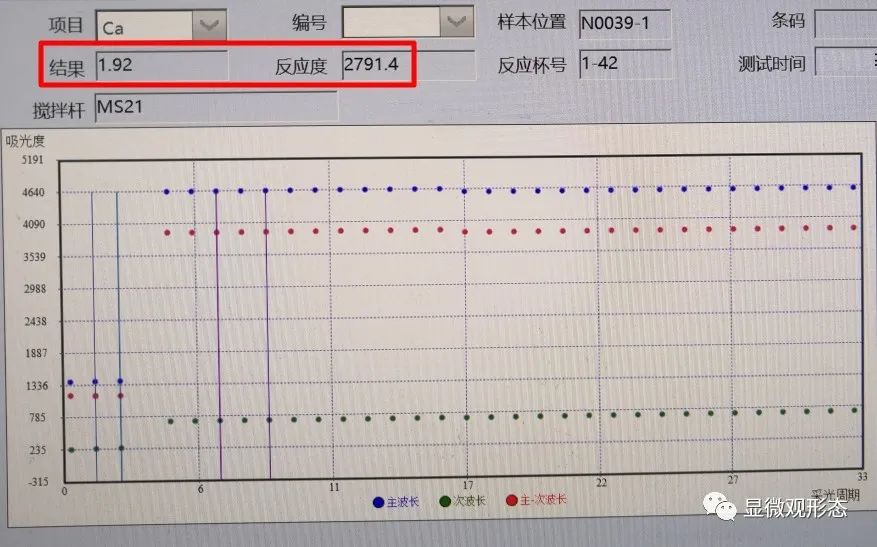Click the empty 编号 combo box field
Screen dimensions: 877x547
click(408, 22)
